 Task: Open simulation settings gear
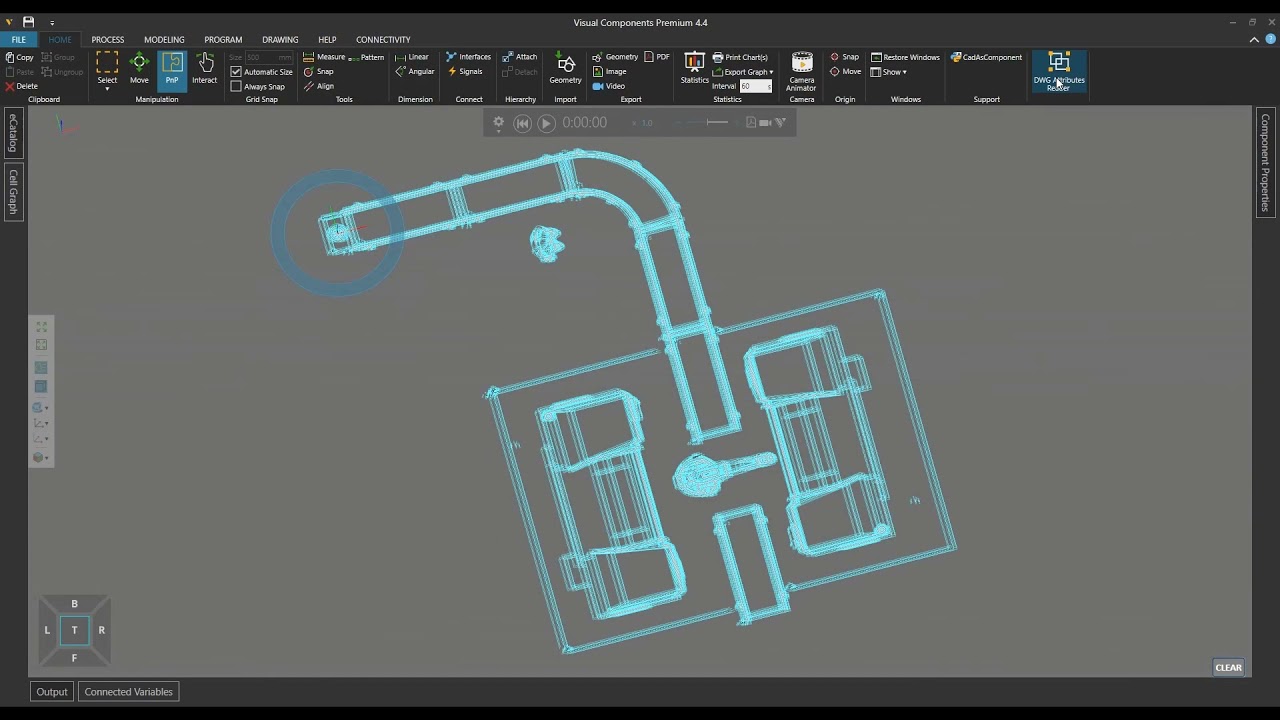(498, 123)
